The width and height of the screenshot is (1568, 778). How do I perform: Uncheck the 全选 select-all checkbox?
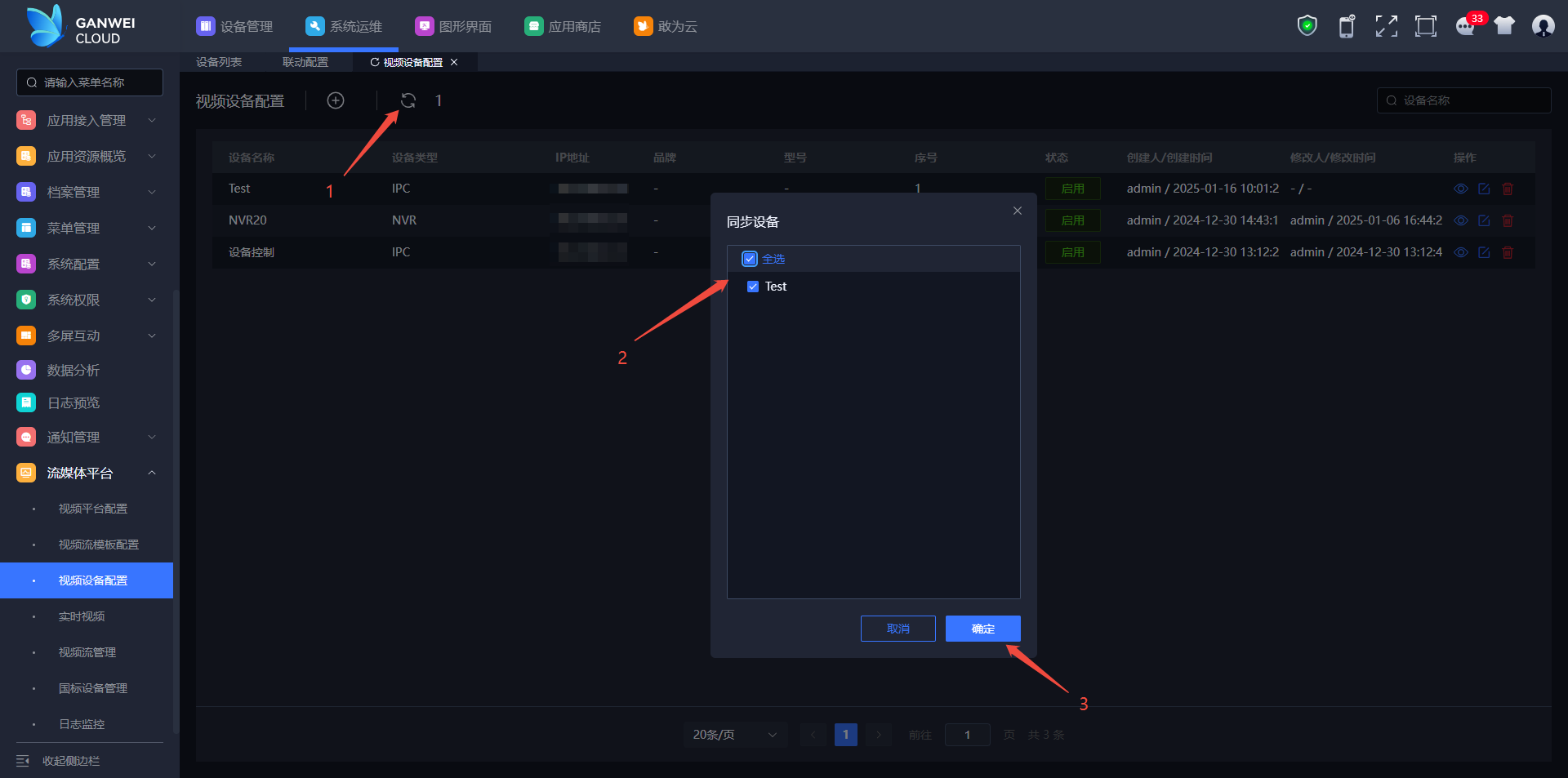click(750, 259)
